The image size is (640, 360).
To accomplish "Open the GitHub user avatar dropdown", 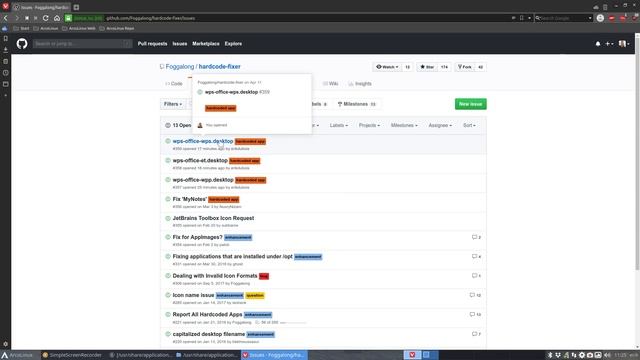I will point(624,44).
